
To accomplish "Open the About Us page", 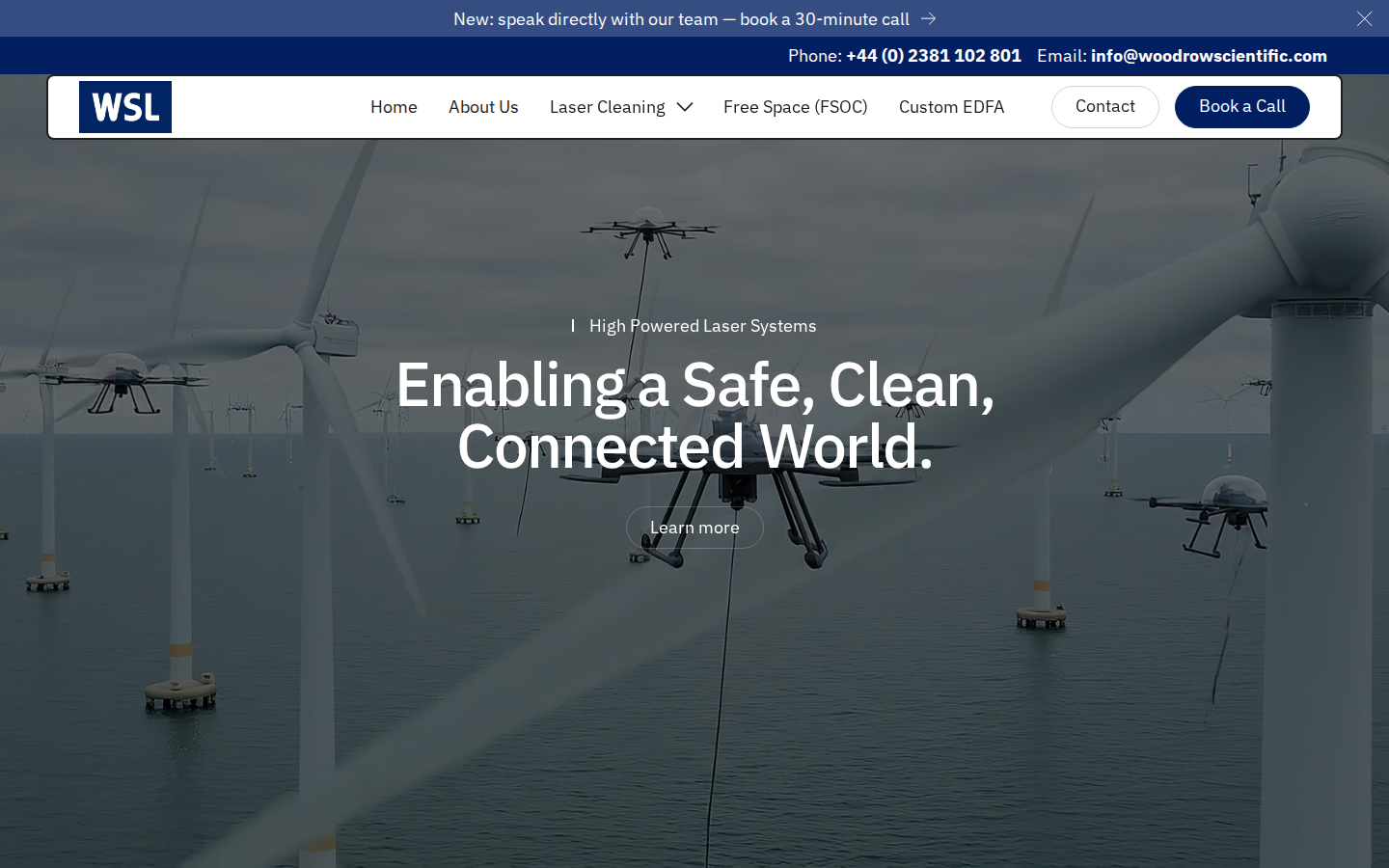I will (483, 107).
